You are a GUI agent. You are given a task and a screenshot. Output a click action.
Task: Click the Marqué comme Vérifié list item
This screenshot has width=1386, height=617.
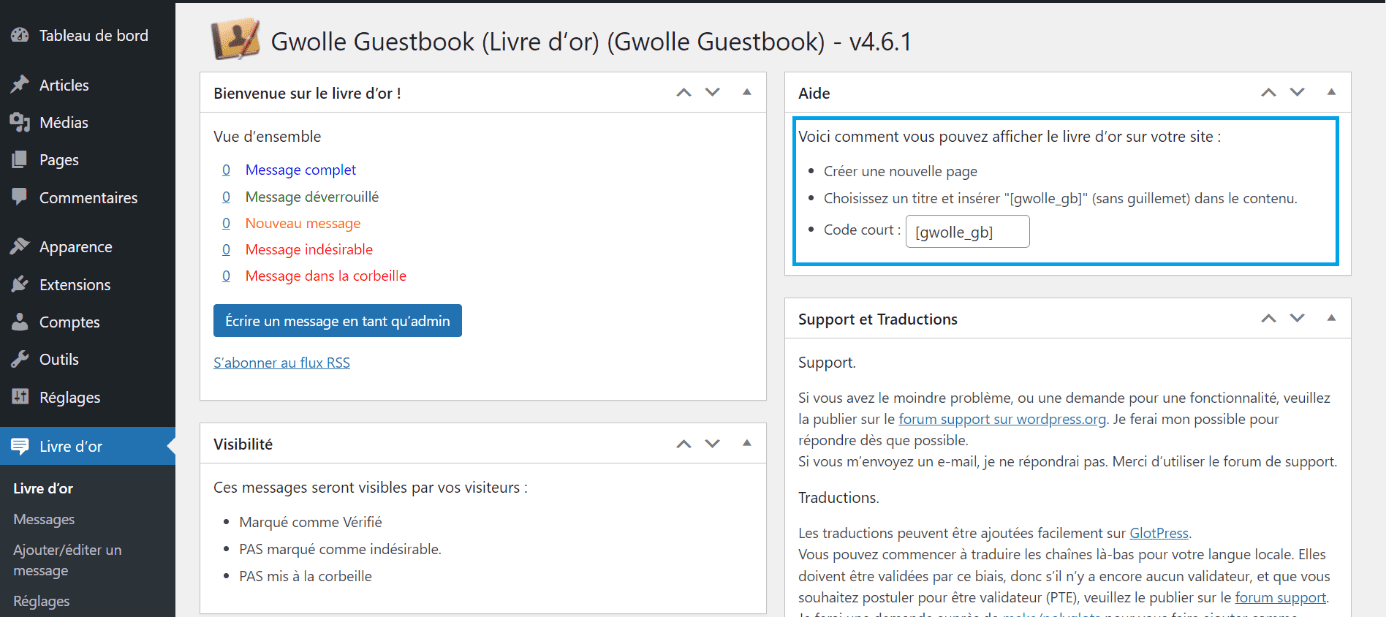[311, 522]
